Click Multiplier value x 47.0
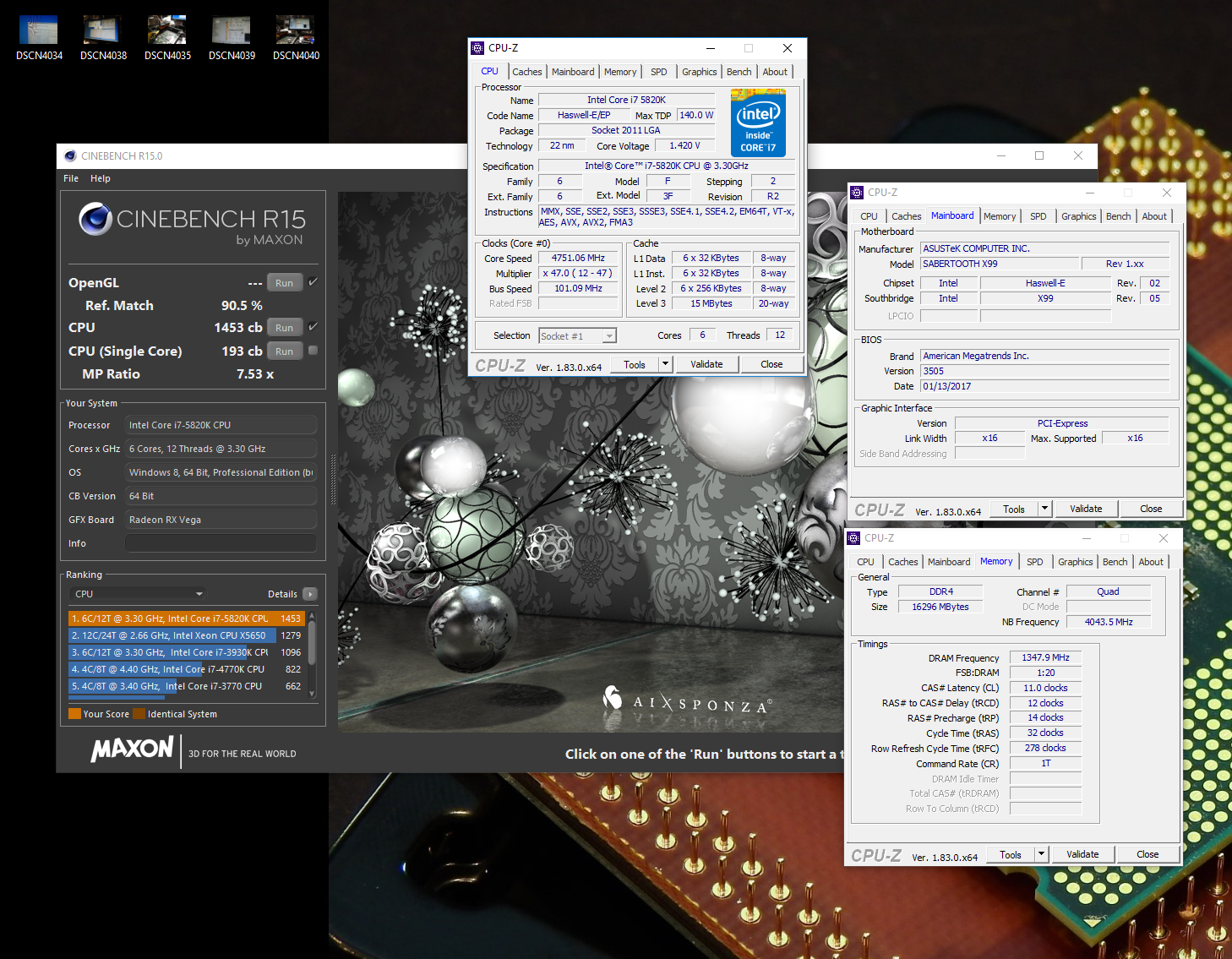 (x=578, y=274)
